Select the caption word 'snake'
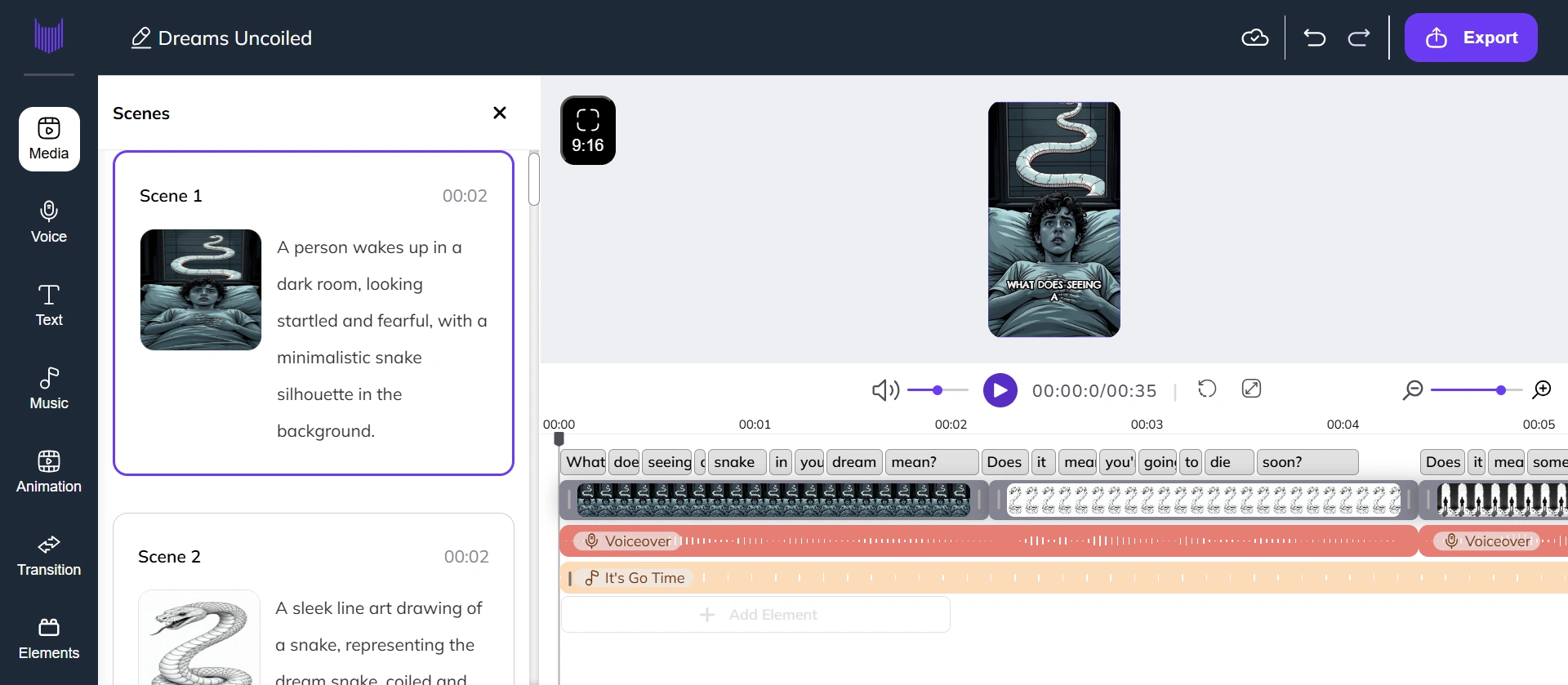This screenshot has height=685, width=1568. (737, 462)
